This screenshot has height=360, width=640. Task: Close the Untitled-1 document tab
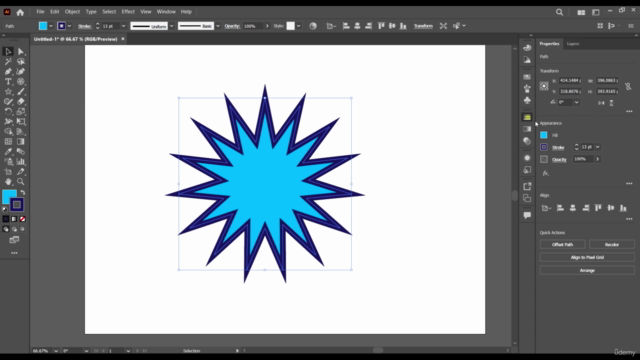tap(123, 39)
